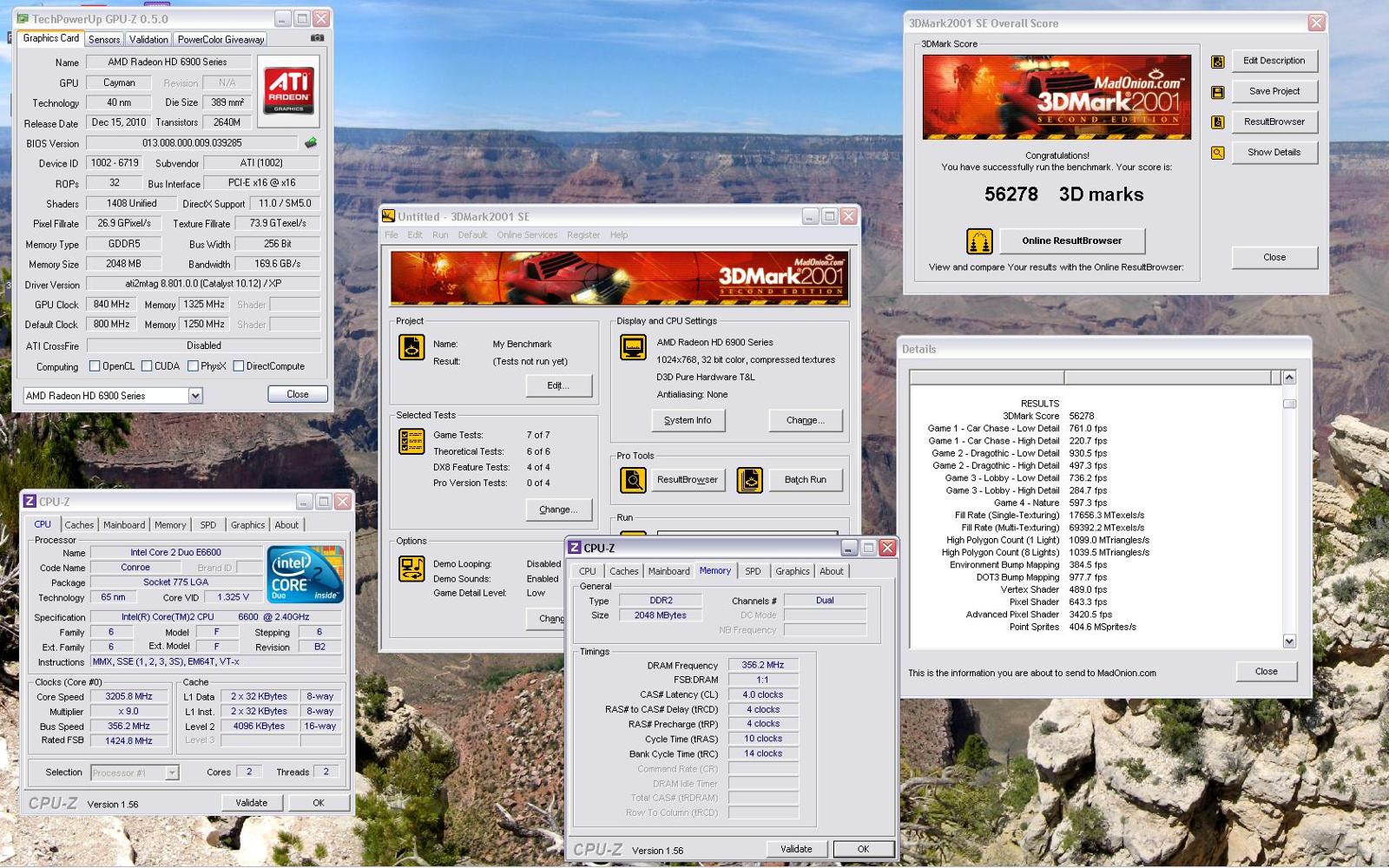Click the ATI Radeon logo in GPU-Z
Screen dimensions: 1389x868
[289, 90]
